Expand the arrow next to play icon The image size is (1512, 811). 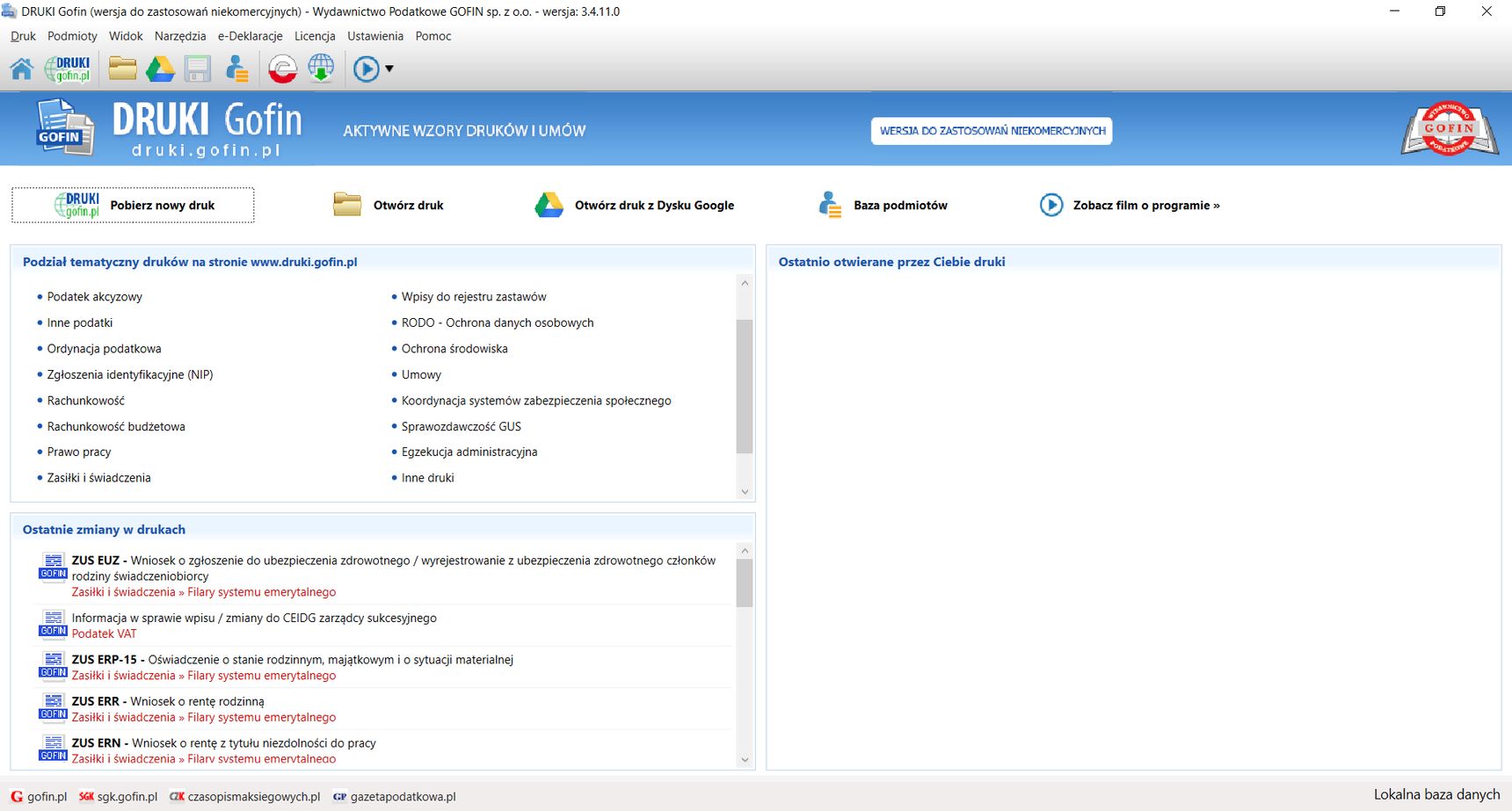pos(389,69)
